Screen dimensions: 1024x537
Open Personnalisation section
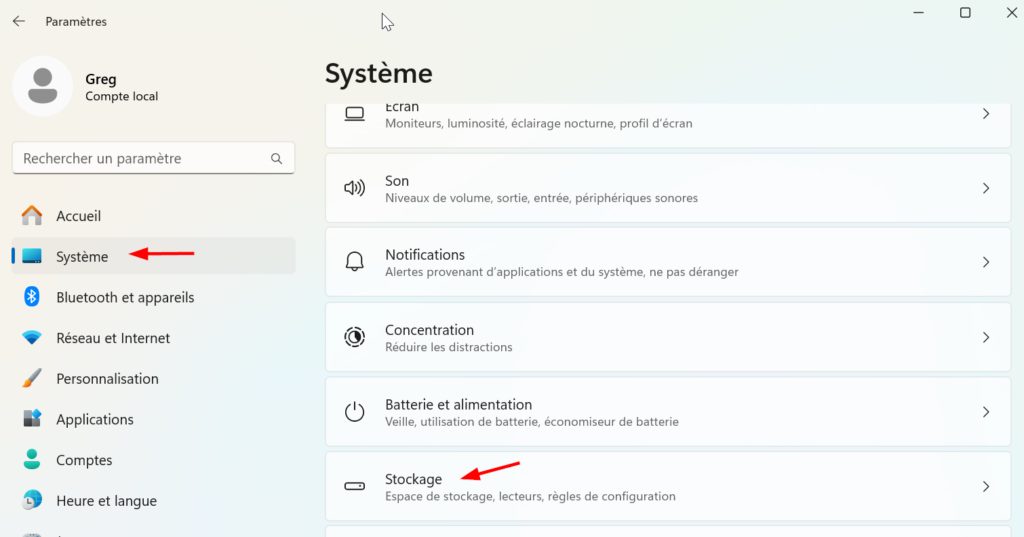point(153,378)
